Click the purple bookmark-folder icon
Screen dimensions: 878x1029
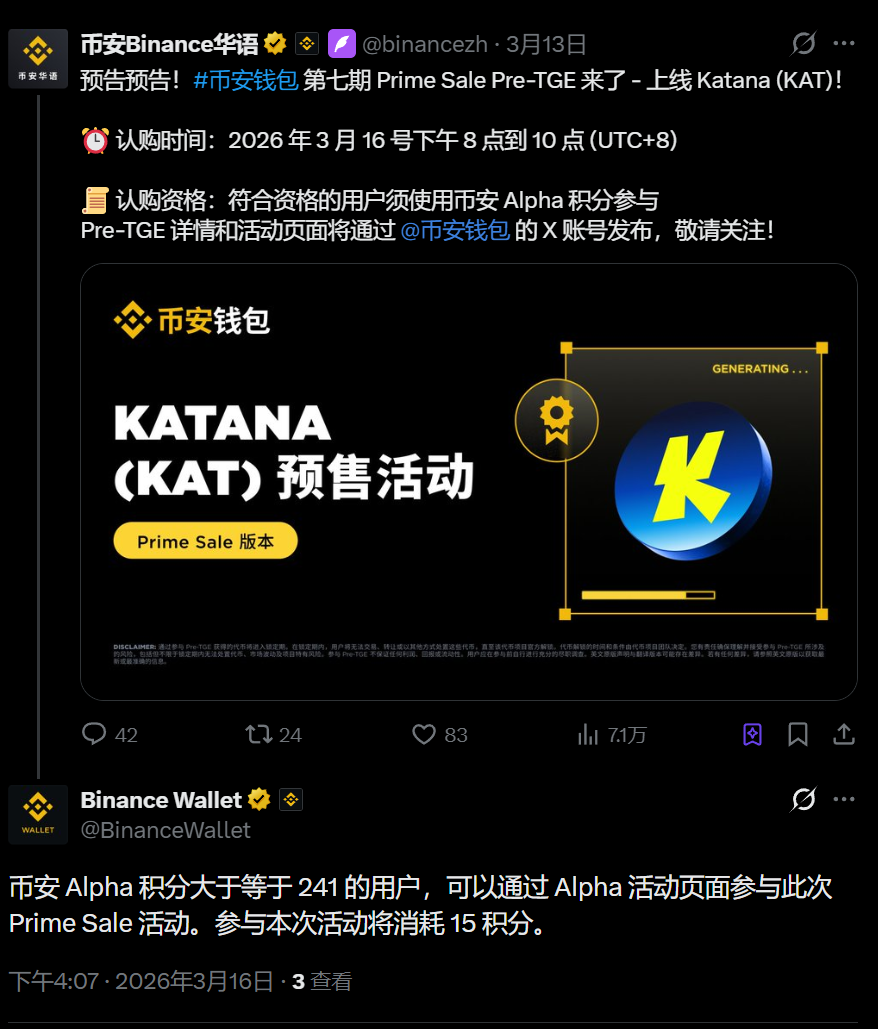[752, 734]
